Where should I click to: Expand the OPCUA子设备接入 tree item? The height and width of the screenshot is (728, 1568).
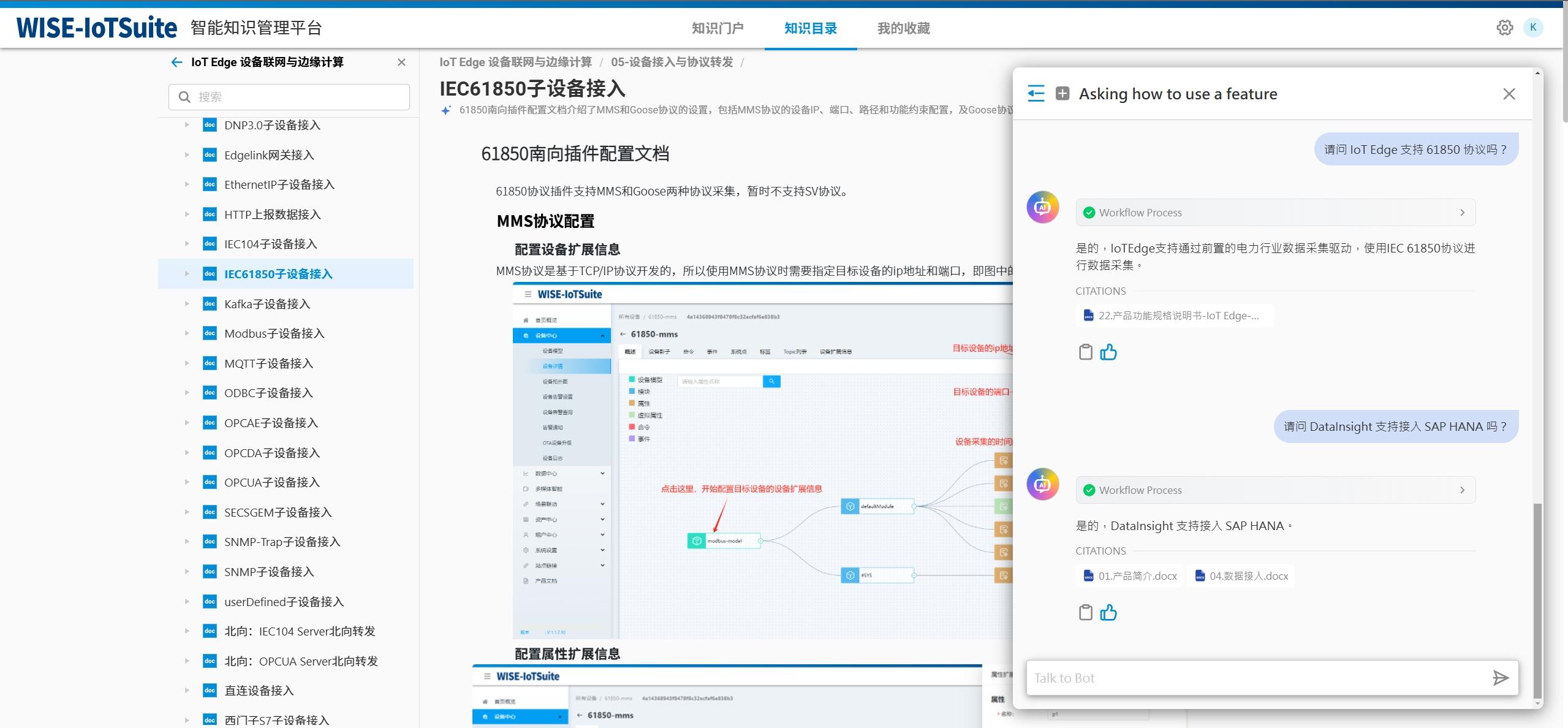click(187, 482)
